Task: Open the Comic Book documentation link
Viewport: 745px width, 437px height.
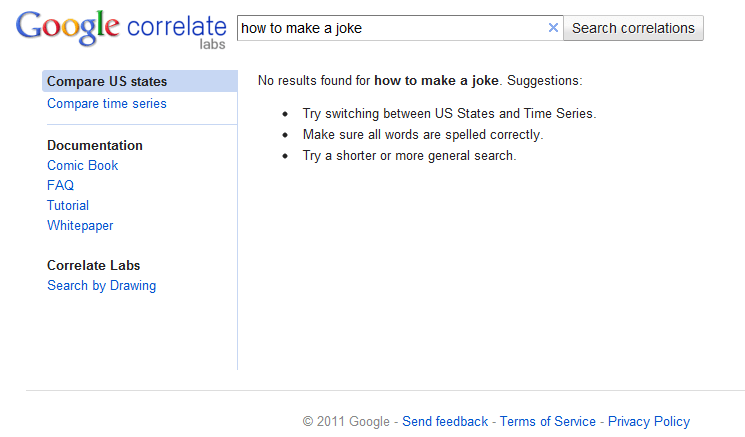Action: point(83,166)
